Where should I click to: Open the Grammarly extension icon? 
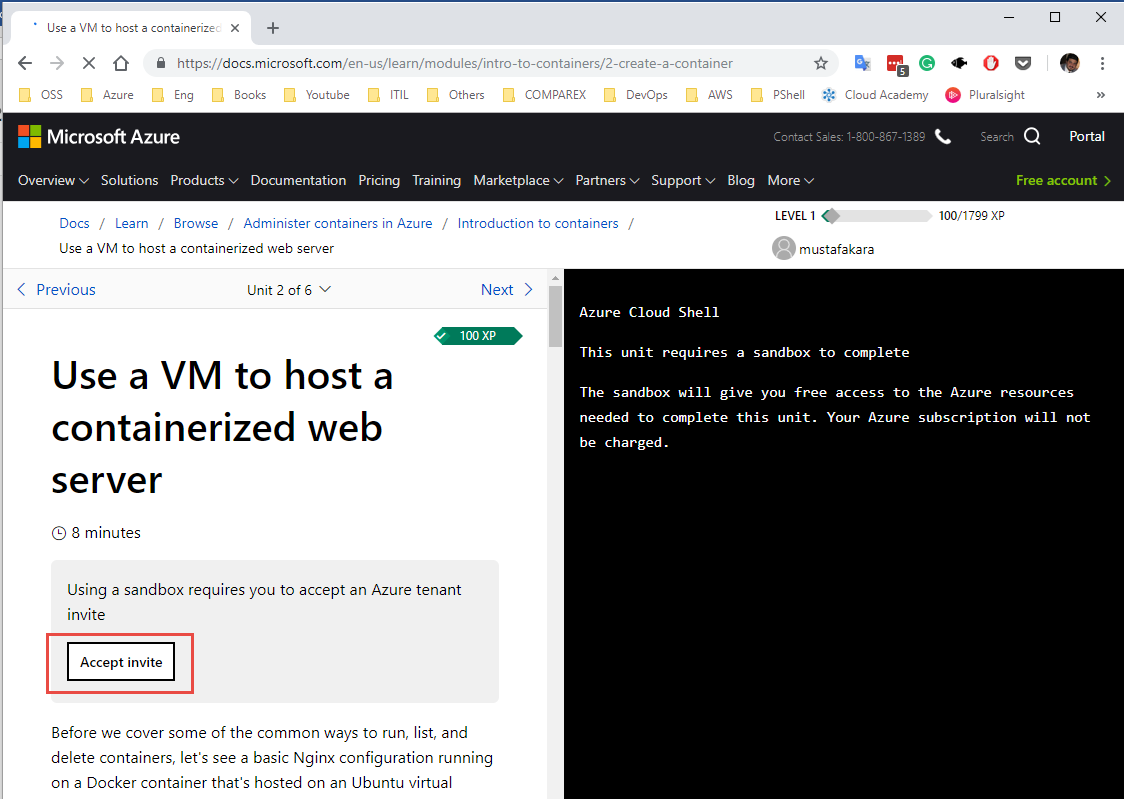coord(927,63)
